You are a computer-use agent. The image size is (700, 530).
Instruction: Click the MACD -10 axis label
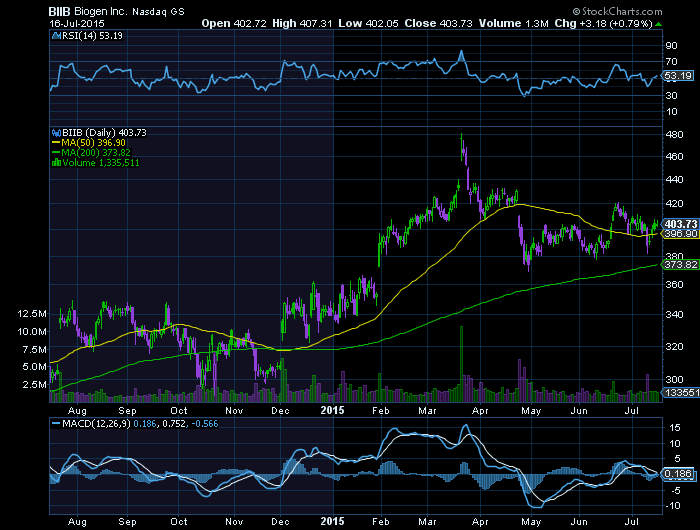[673, 506]
